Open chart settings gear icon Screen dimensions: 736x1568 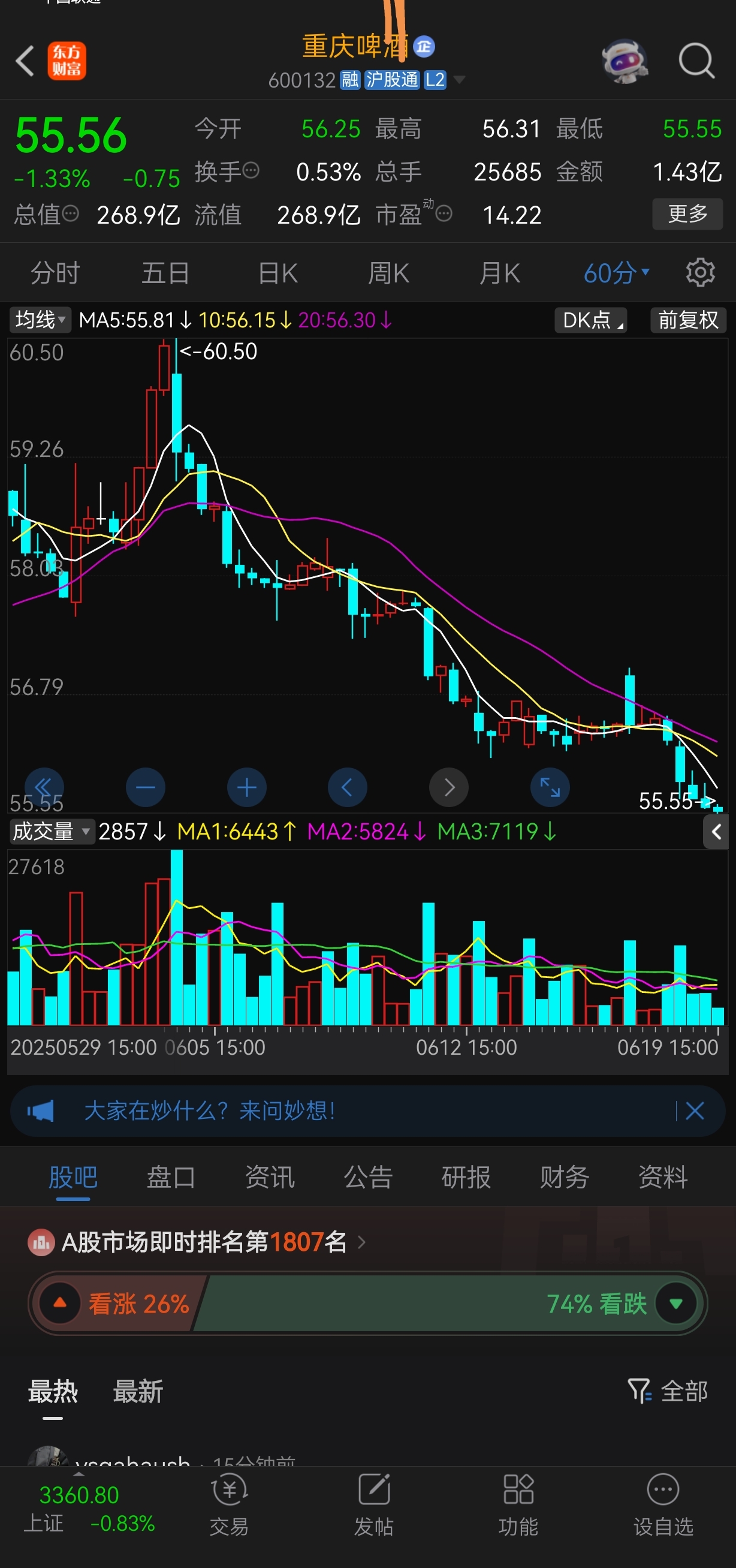tap(700, 272)
